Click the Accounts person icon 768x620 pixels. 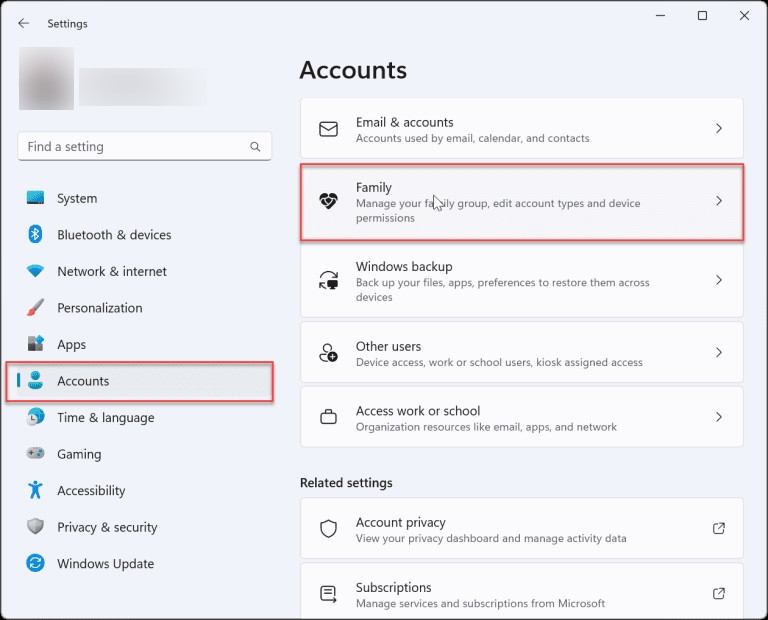coord(35,381)
